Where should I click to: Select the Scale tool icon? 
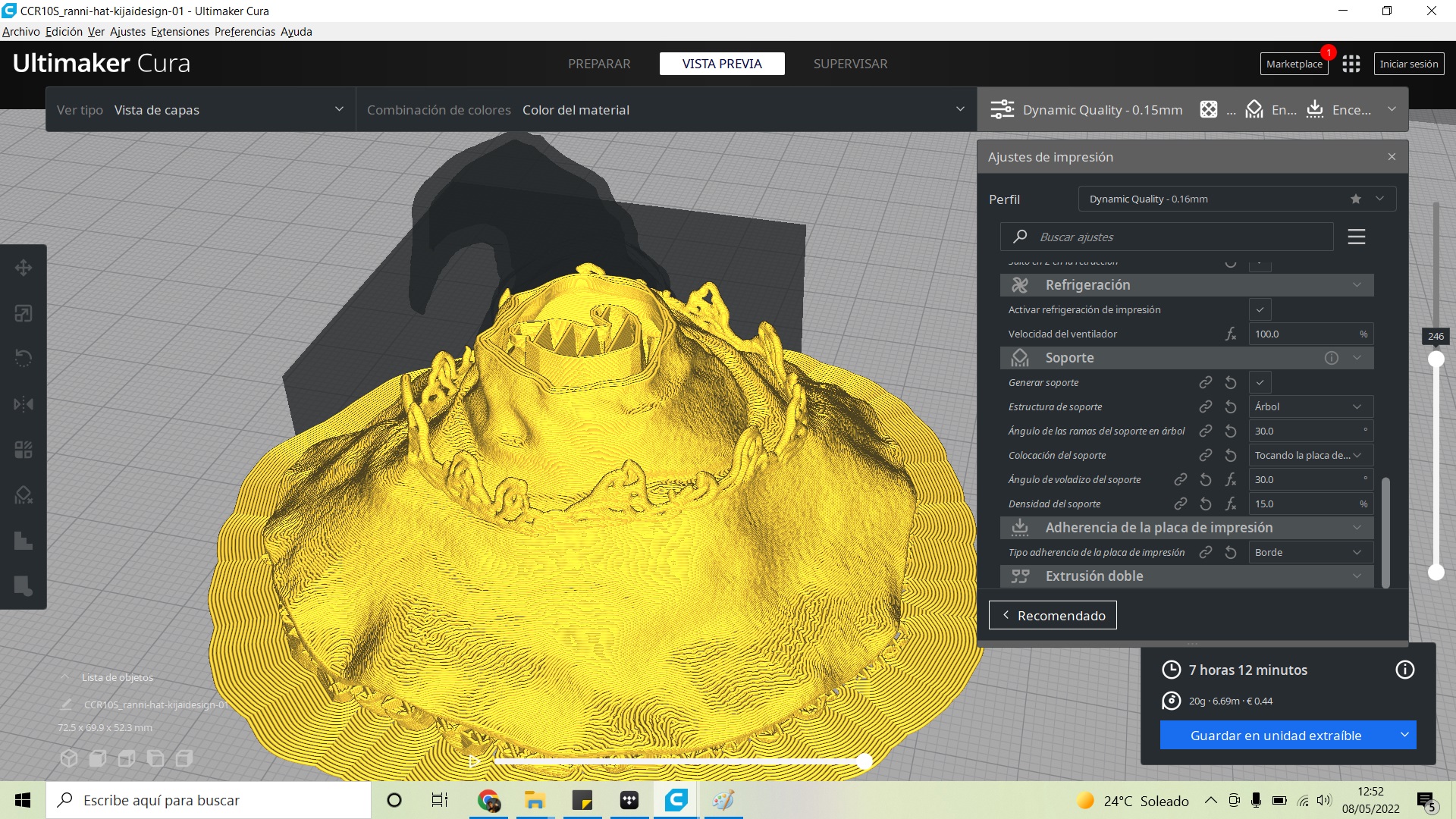(x=24, y=313)
